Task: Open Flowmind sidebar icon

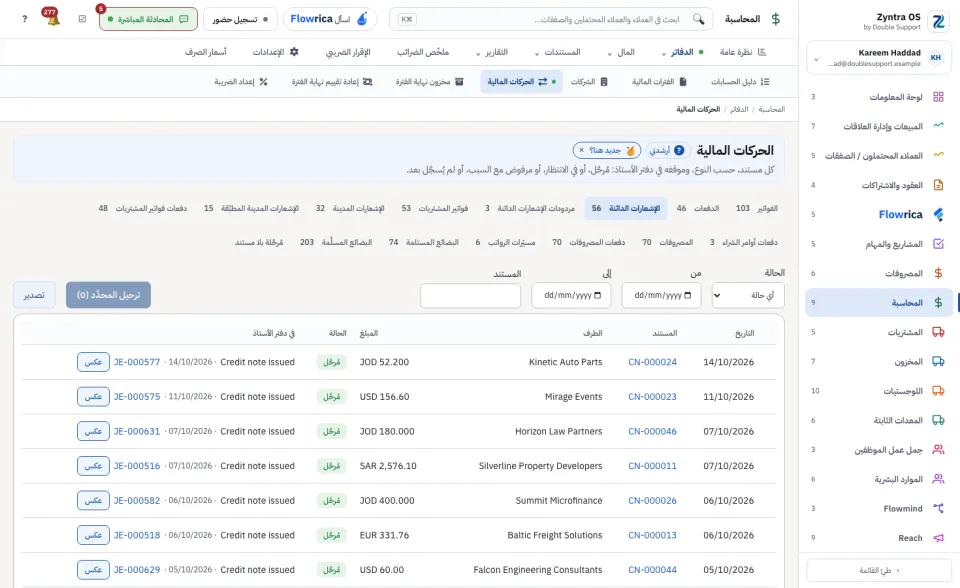Action: [x=938, y=508]
